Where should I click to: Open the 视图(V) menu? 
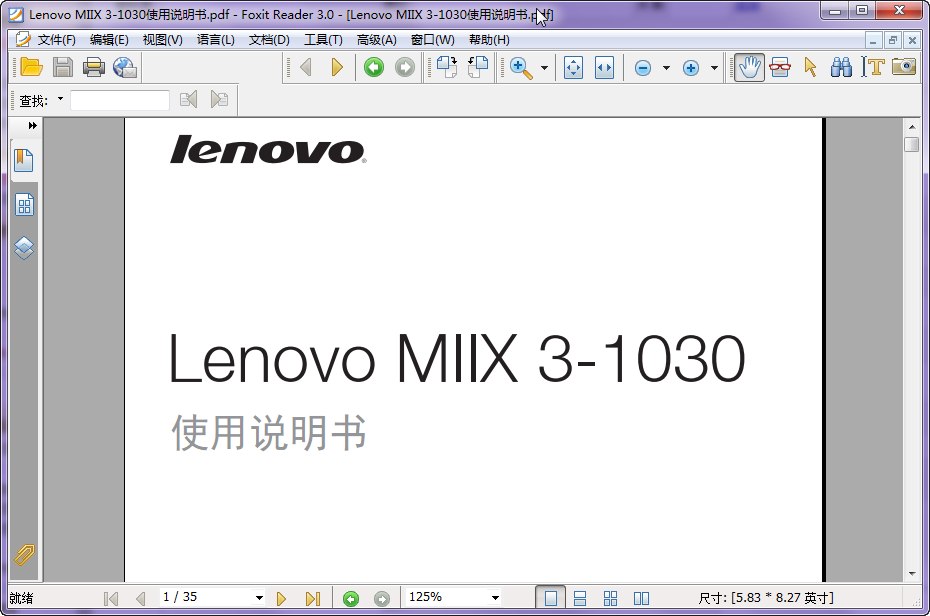(163, 40)
